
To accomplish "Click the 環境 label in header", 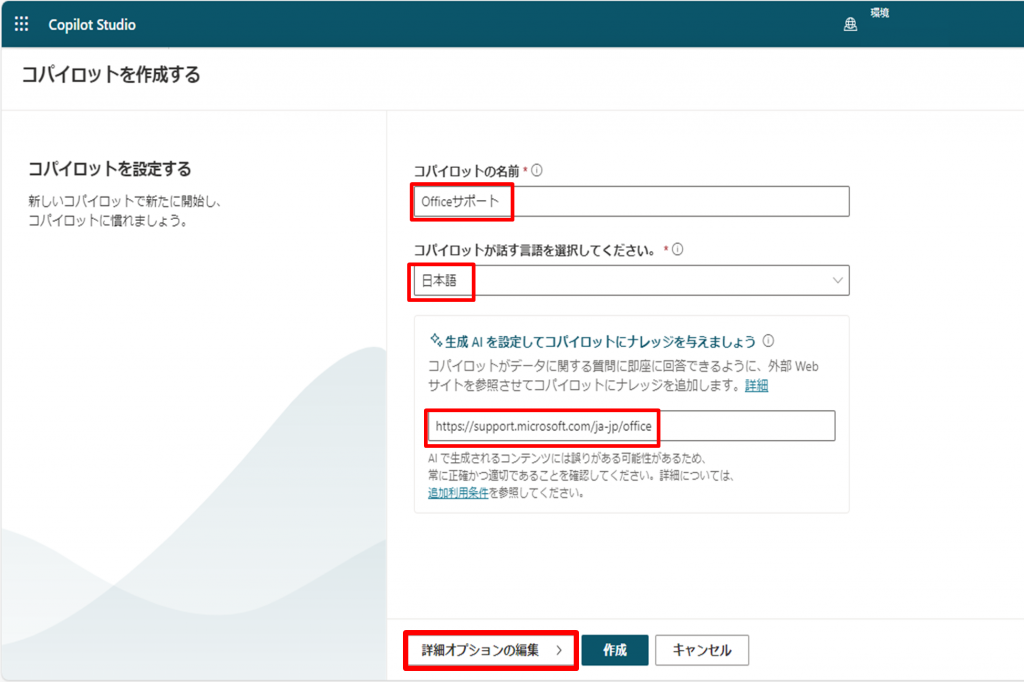I will 879,12.
